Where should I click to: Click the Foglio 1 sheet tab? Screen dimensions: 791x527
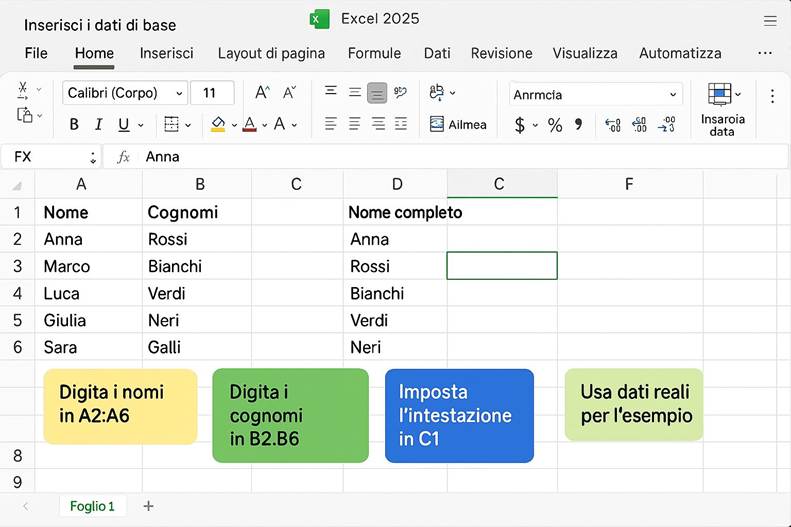tap(92, 506)
